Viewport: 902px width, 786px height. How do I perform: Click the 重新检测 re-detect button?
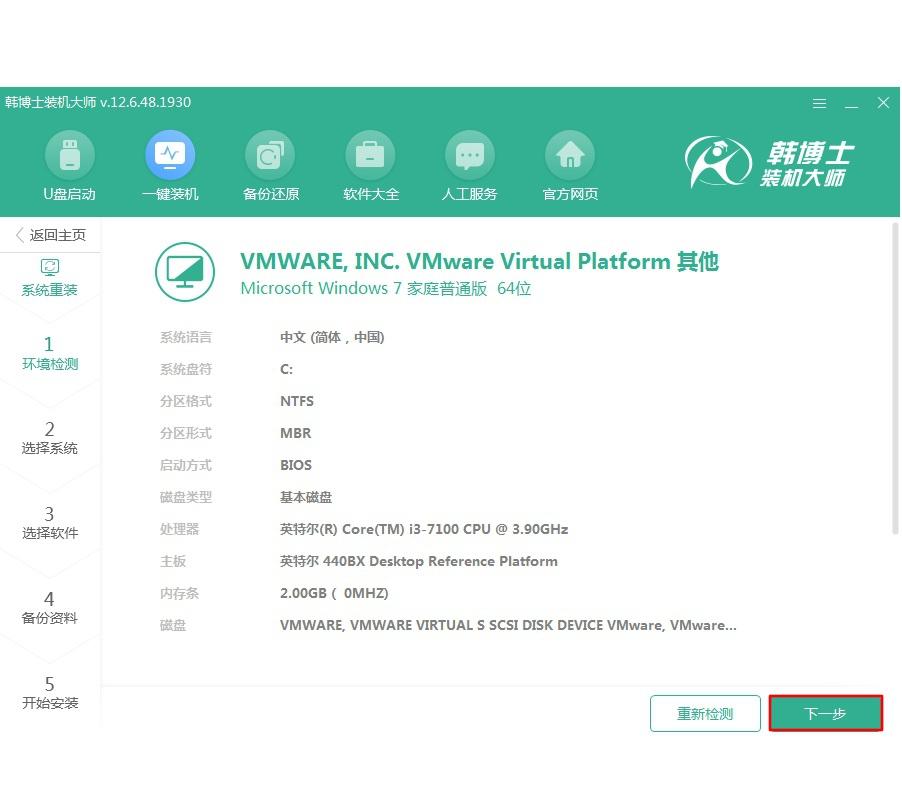705,714
